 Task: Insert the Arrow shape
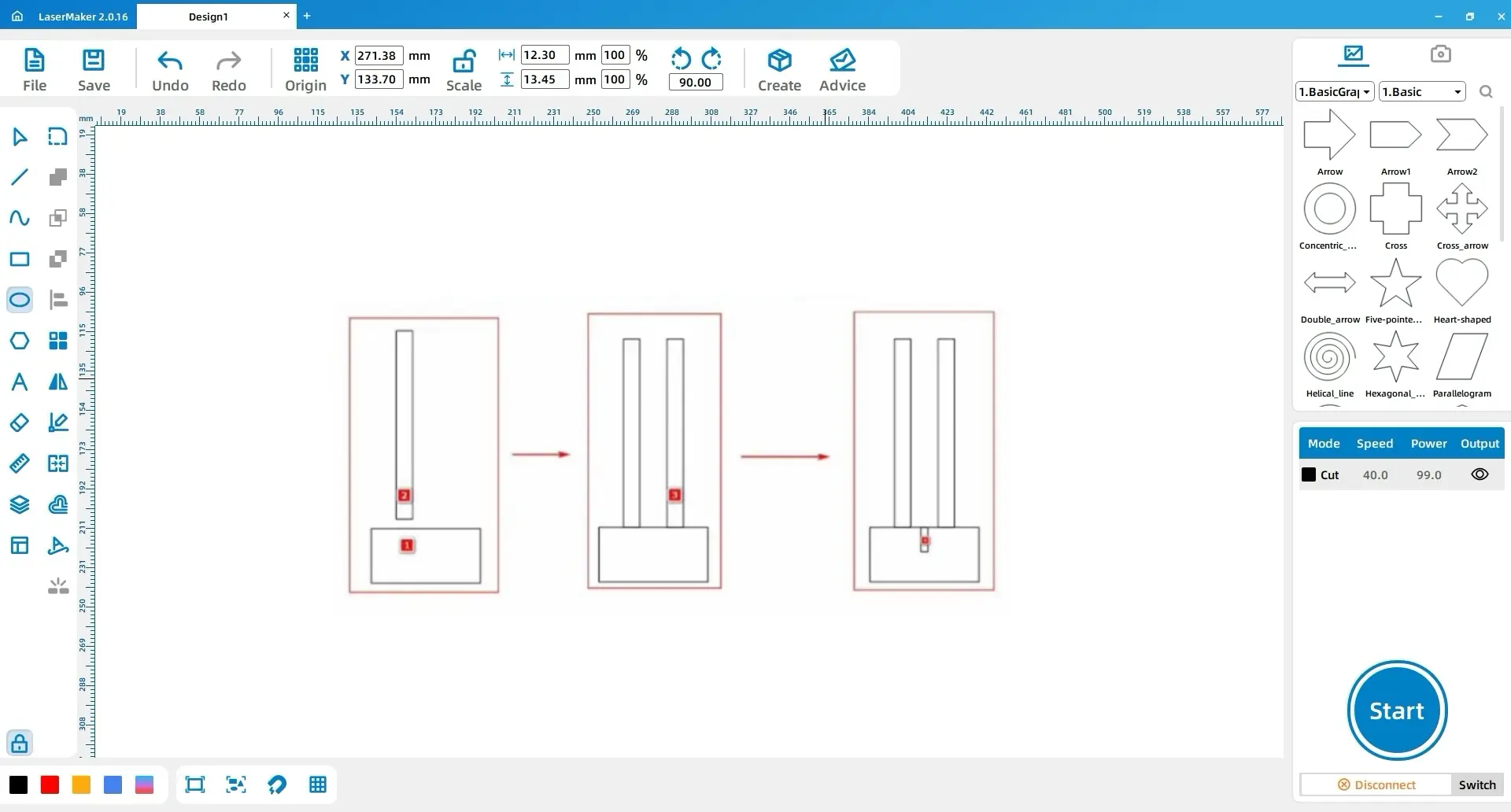1329,142
